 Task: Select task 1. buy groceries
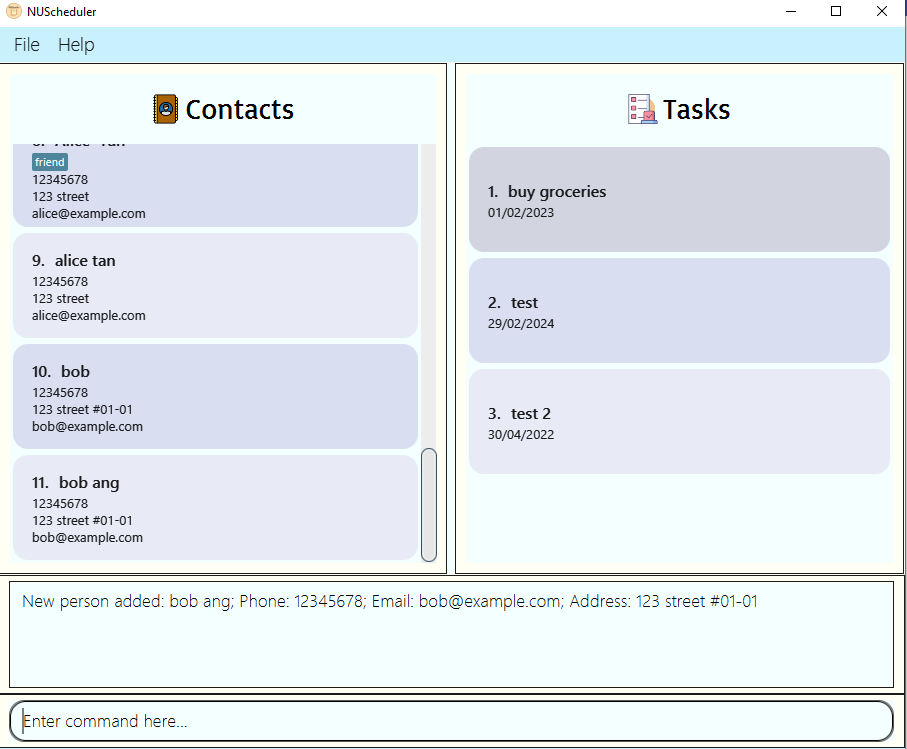pos(679,200)
